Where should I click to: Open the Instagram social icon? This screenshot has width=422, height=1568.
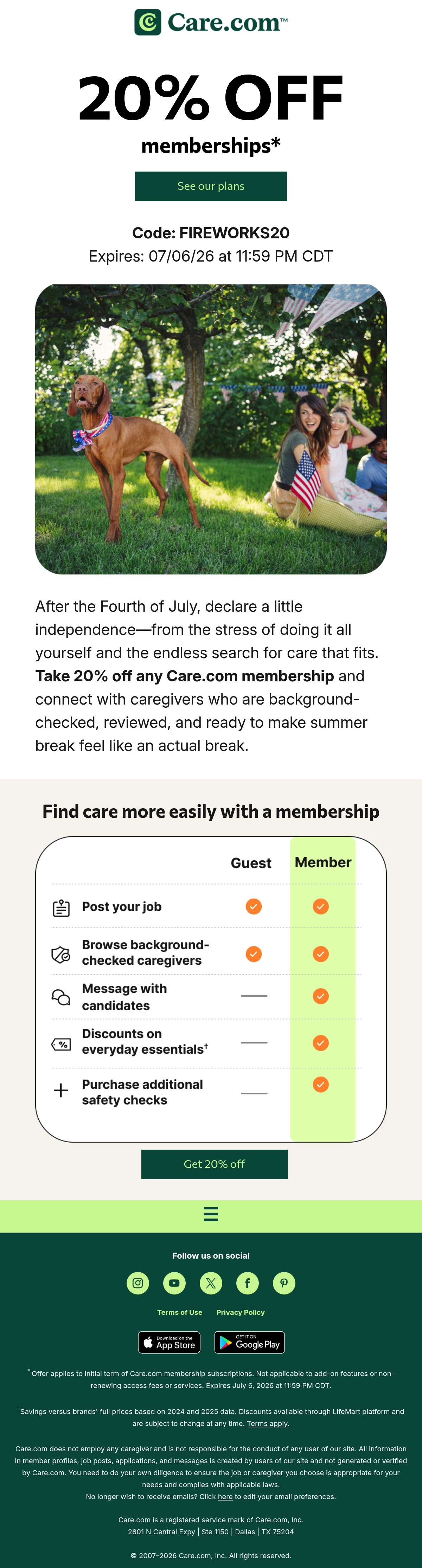138,1283
